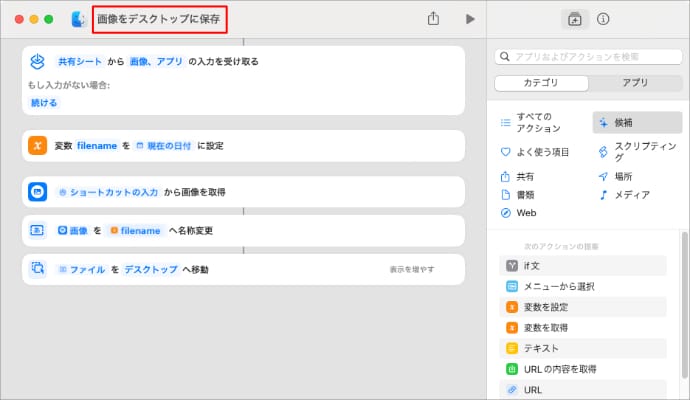Click the ファイル移動 action icon
This screenshot has height=400, width=690.
(37, 269)
